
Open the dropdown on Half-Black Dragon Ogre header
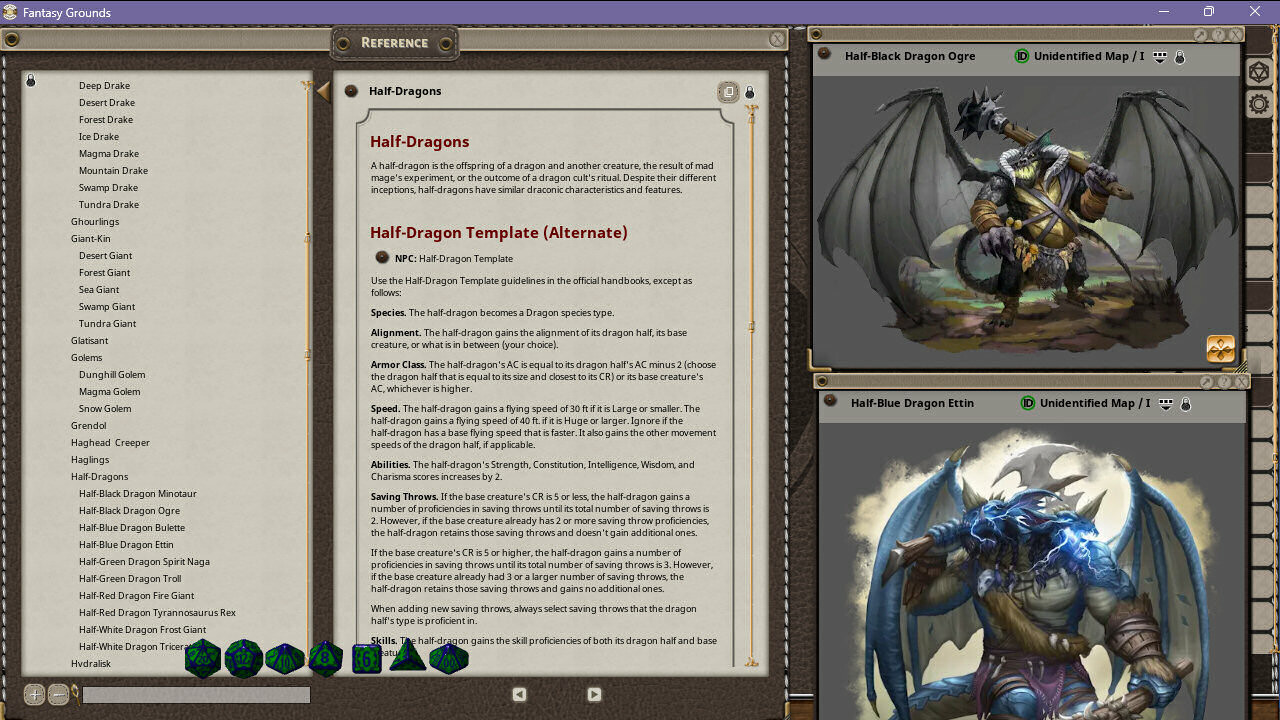click(1160, 57)
